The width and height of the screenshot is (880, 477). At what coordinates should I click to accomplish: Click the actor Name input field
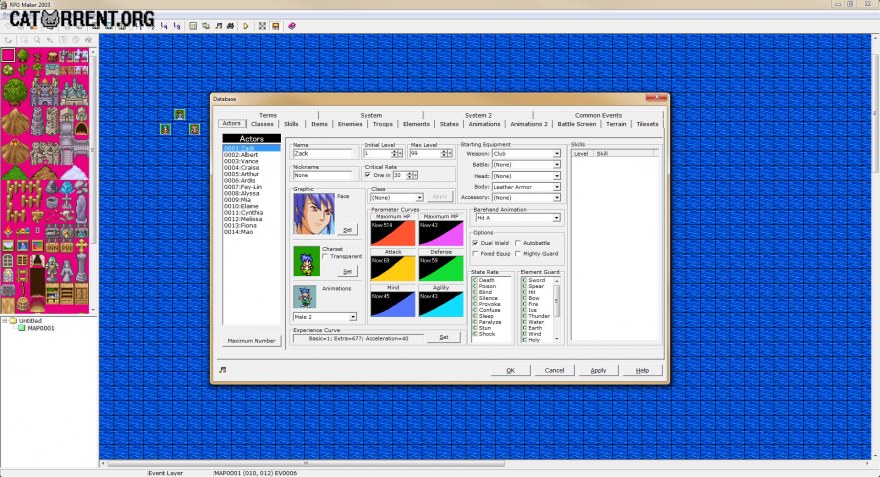(x=323, y=153)
